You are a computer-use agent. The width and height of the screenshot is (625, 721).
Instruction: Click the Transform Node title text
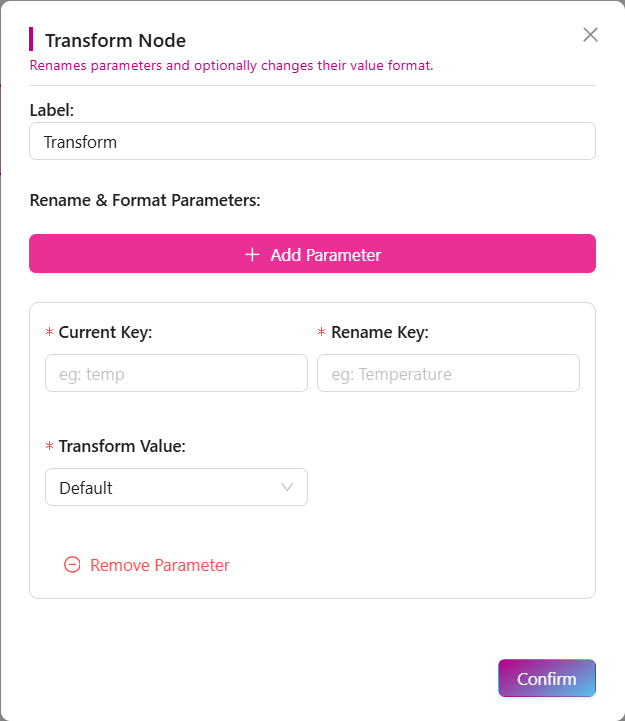[115, 41]
